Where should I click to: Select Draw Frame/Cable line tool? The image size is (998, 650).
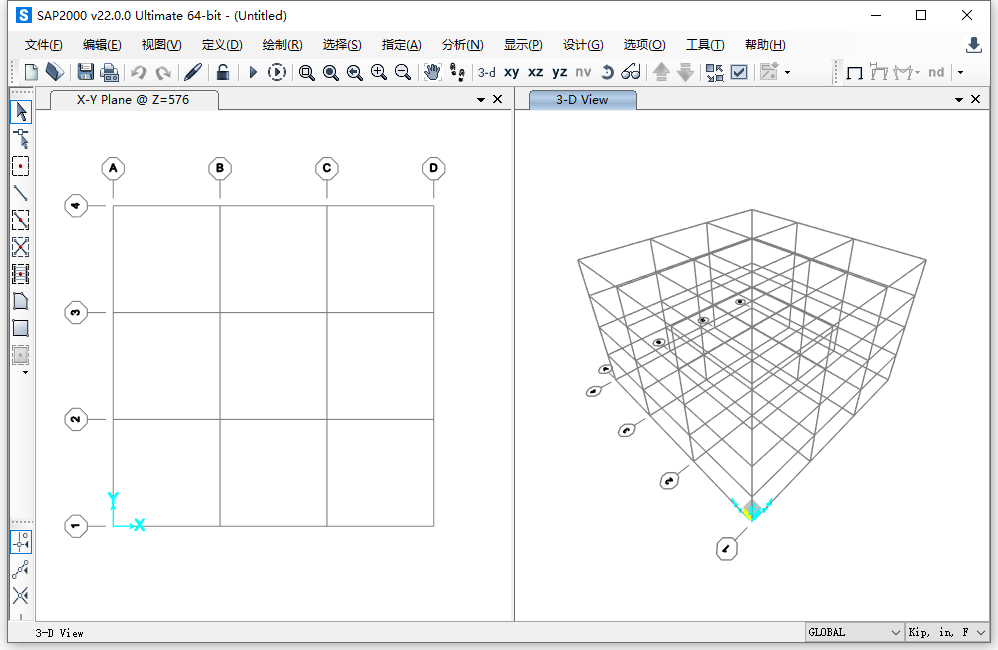point(20,193)
